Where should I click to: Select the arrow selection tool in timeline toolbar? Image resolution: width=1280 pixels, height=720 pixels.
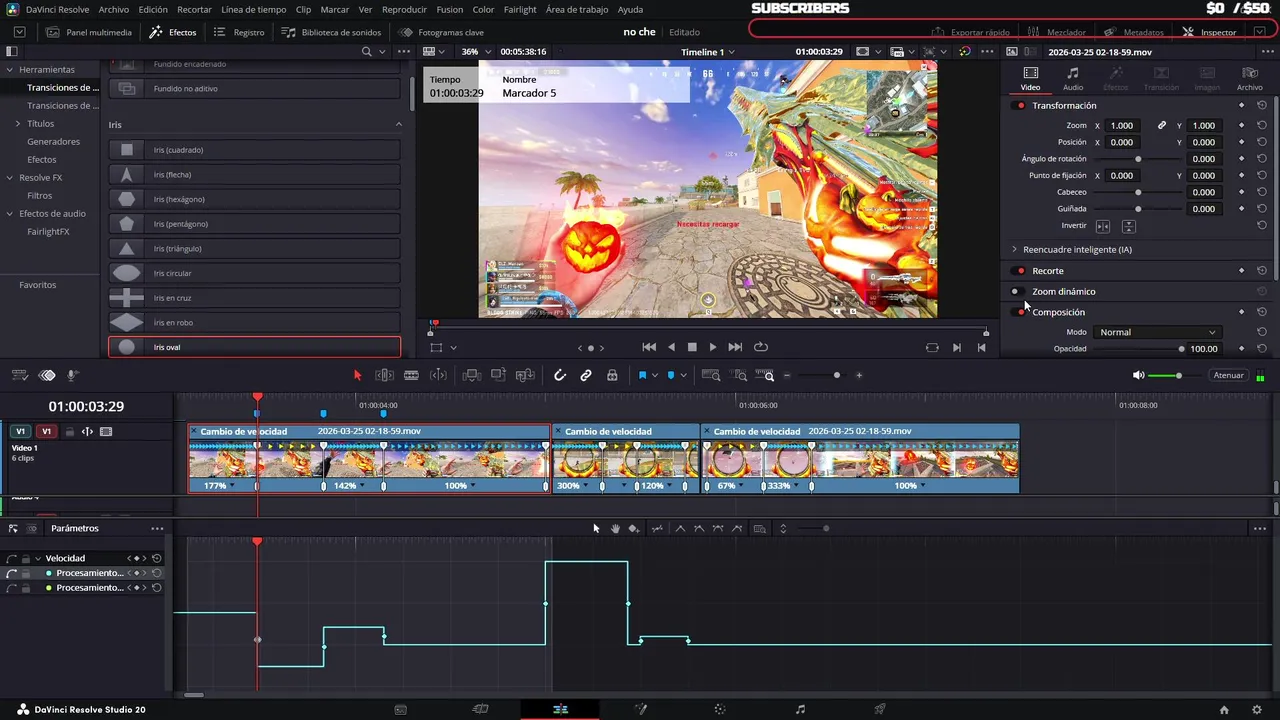357,375
